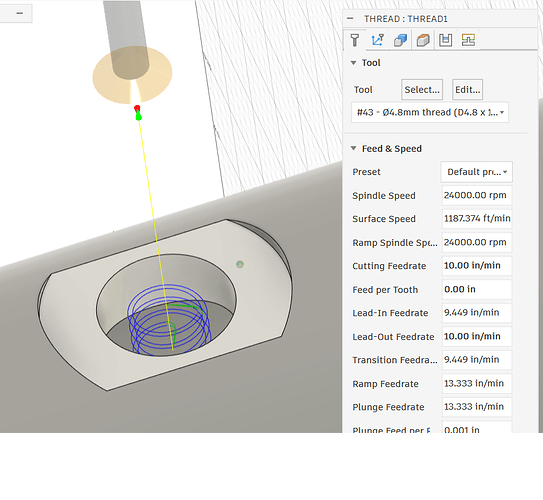Collapse the Feed & Speed section
Image resolution: width=543 pixels, height=500 pixels.
(353, 148)
